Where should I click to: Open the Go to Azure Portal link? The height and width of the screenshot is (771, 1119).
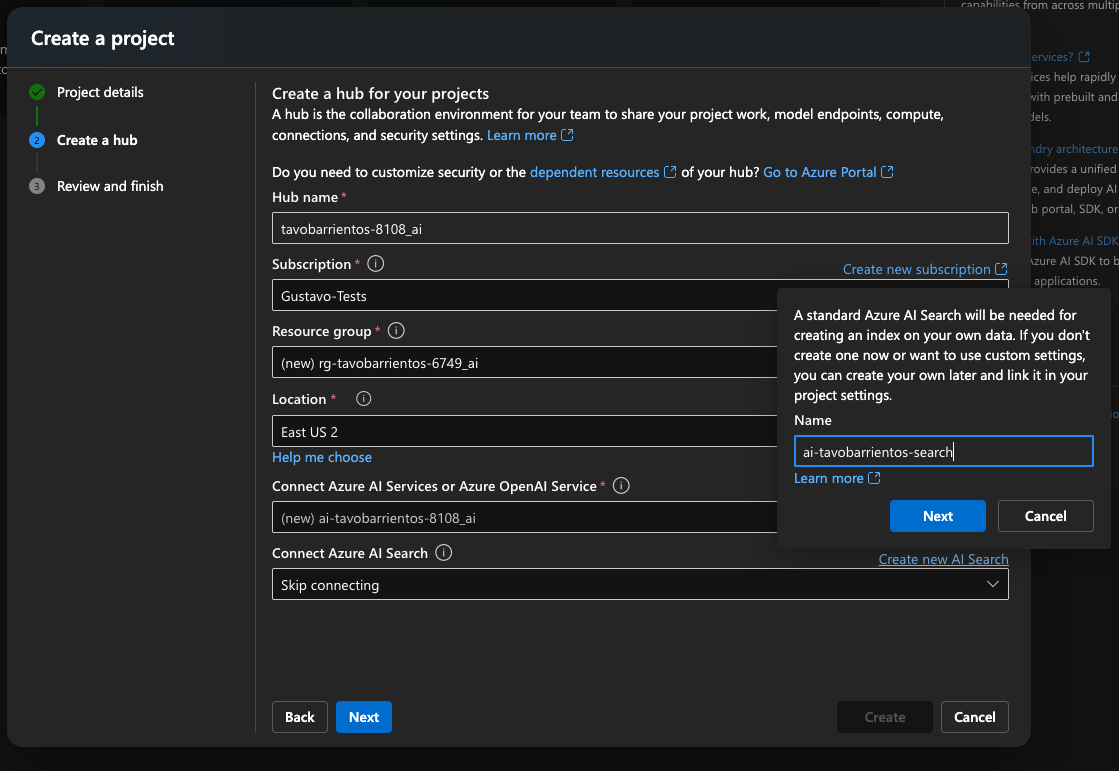point(820,172)
